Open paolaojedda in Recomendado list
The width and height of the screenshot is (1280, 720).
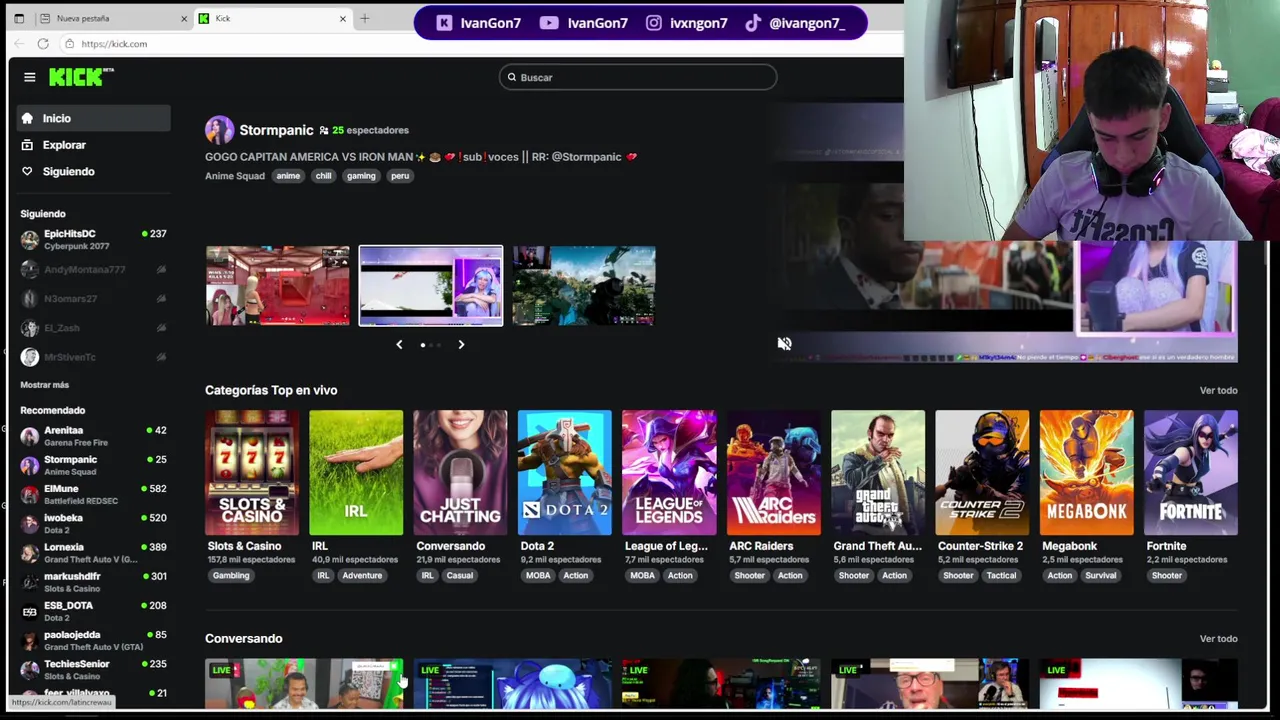pyautogui.click(x=94, y=640)
